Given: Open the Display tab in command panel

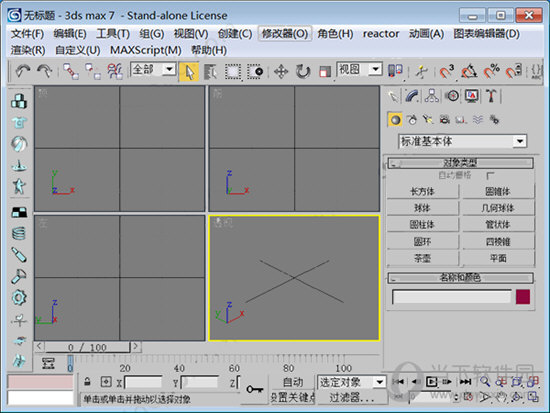Looking at the screenshot, I should (472, 96).
